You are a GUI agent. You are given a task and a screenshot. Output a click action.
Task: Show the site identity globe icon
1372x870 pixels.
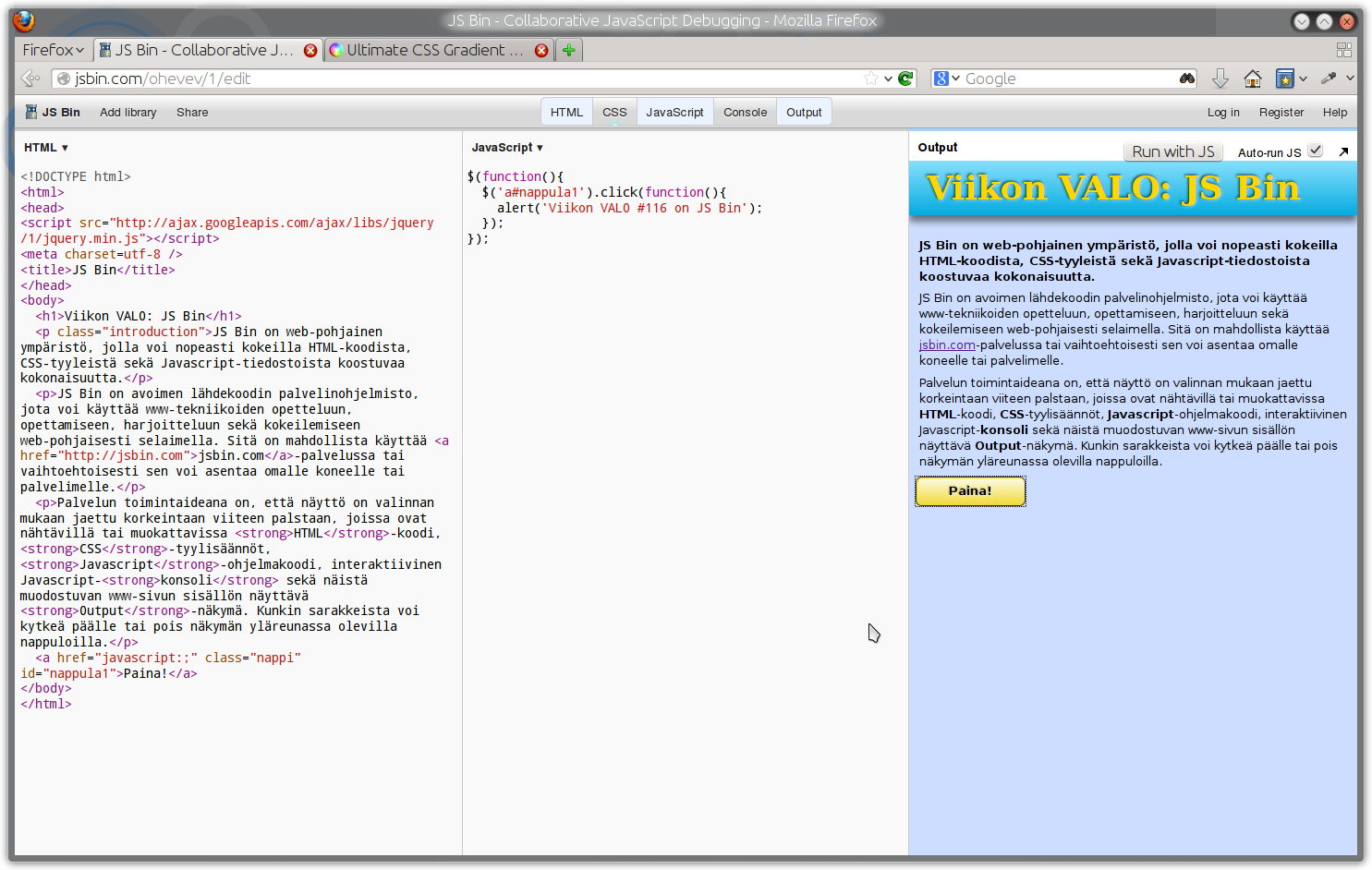64,79
